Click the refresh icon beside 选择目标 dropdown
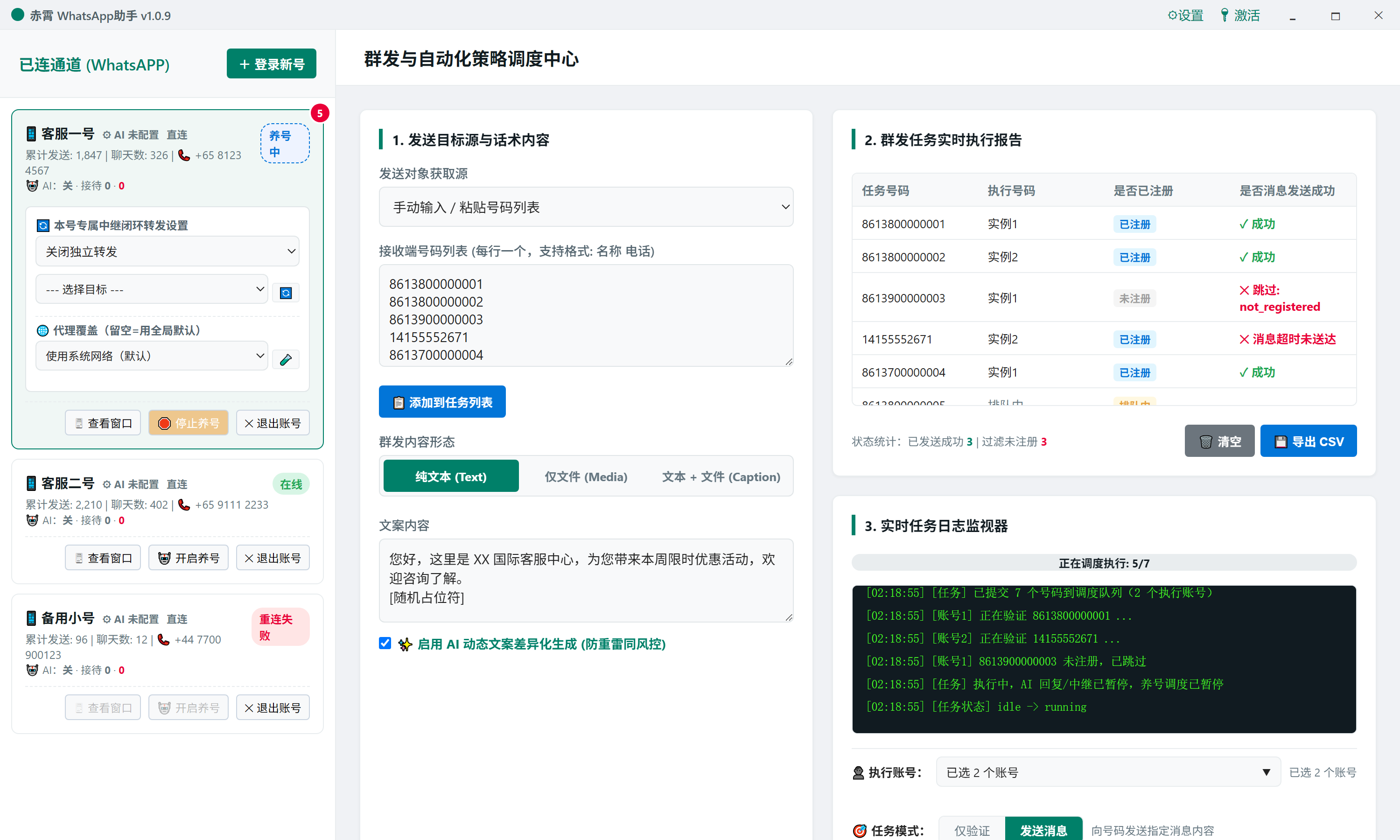This screenshot has height=840, width=1400. (x=286, y=292)
